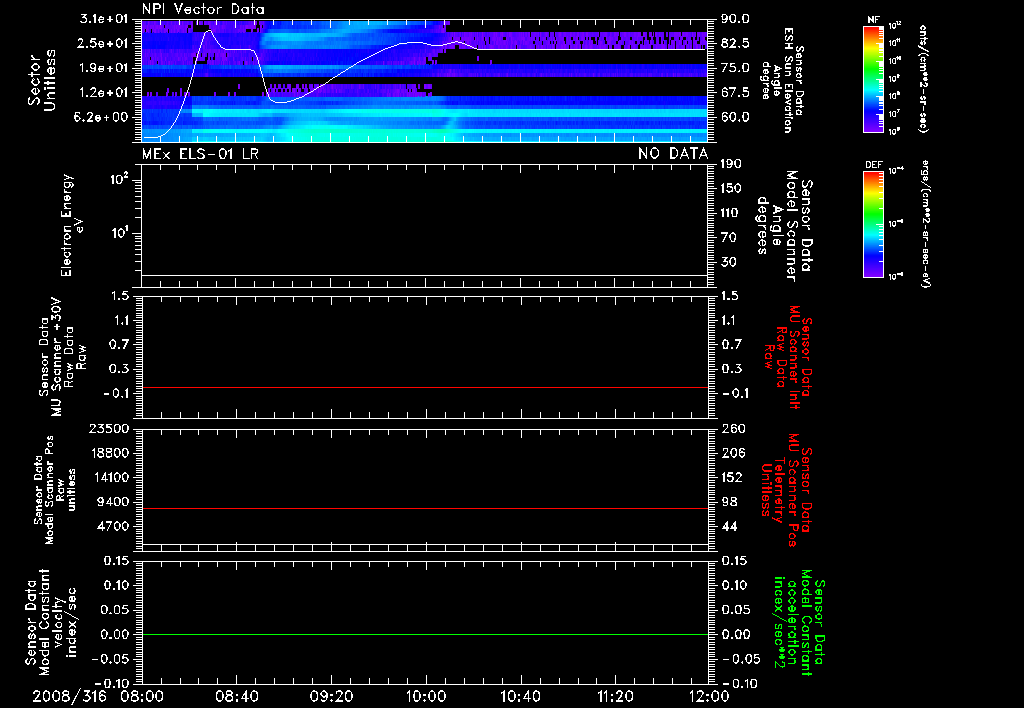Click the 75.0 sun elevation tick
1024x708 pixels.
[x=735, y=68]
